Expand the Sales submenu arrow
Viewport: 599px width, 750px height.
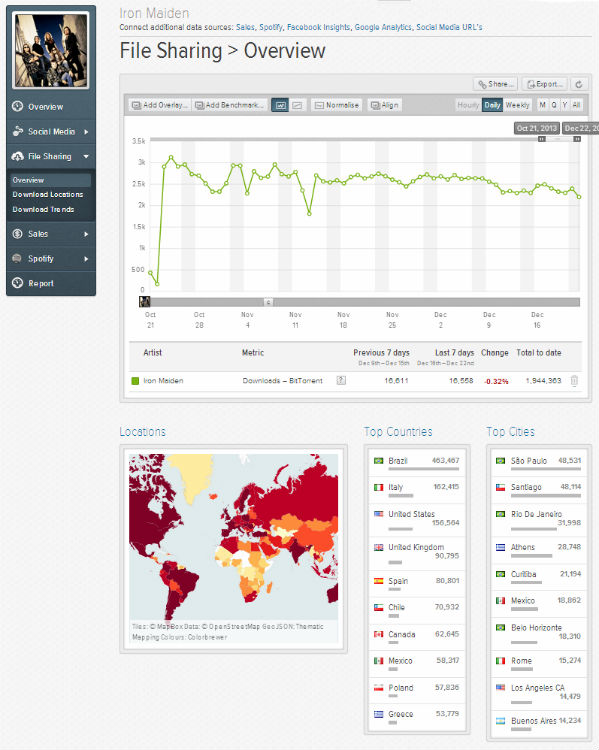coord(86,234)
